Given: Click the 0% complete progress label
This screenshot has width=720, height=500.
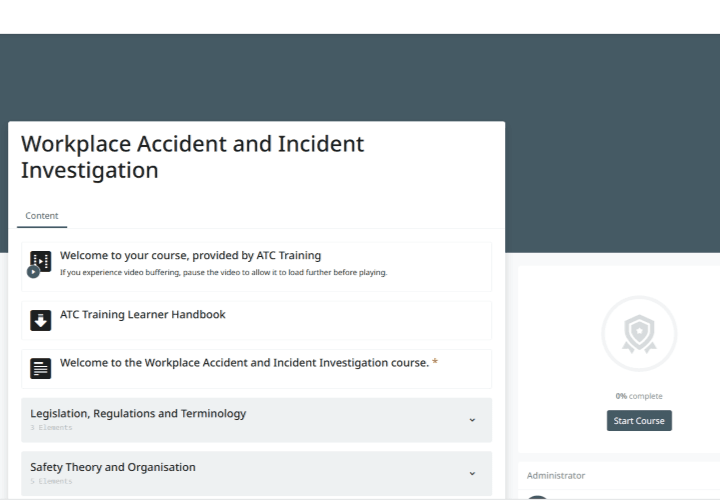Looking at the screenshot, I should 639,396.
